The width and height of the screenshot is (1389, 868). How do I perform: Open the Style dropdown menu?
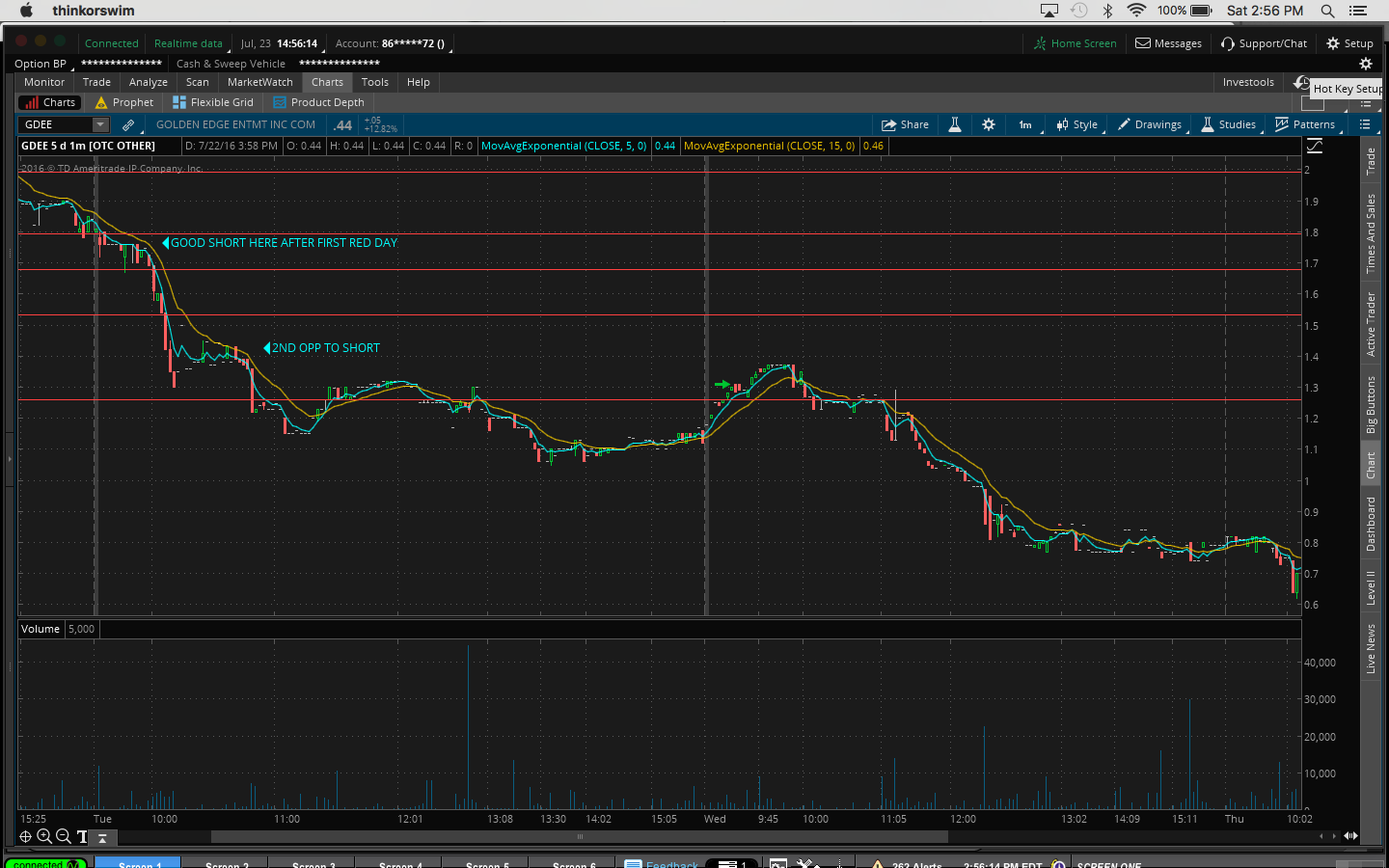[1077, 124]
